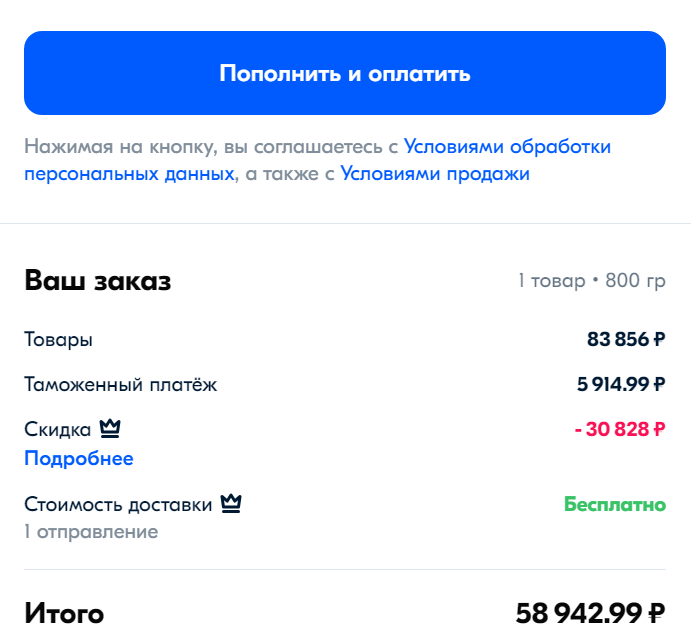Click the 58 942.99 ₽ total amount
691x644 pixels.
[x=590, y=613]
